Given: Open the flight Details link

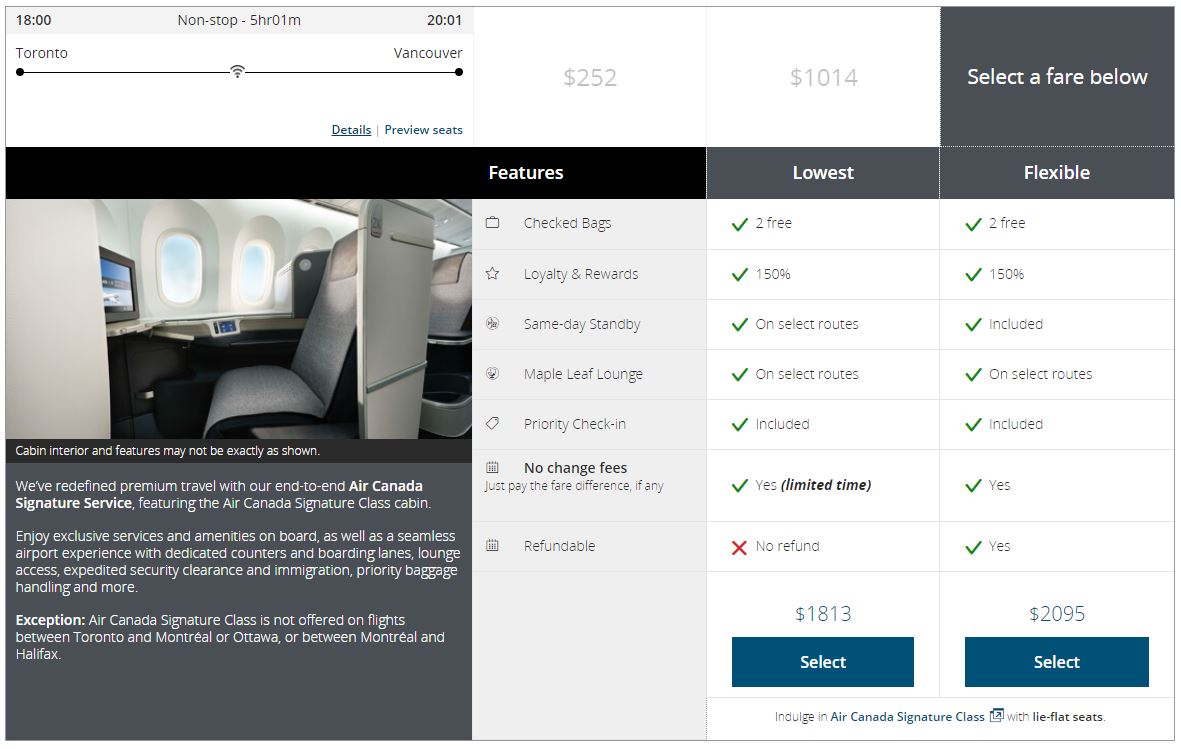Looking at the screenshot, I should coord(351,130).
